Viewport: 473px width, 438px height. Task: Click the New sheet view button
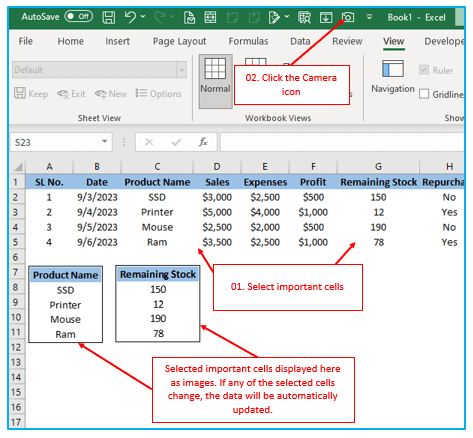pos(111,94)
